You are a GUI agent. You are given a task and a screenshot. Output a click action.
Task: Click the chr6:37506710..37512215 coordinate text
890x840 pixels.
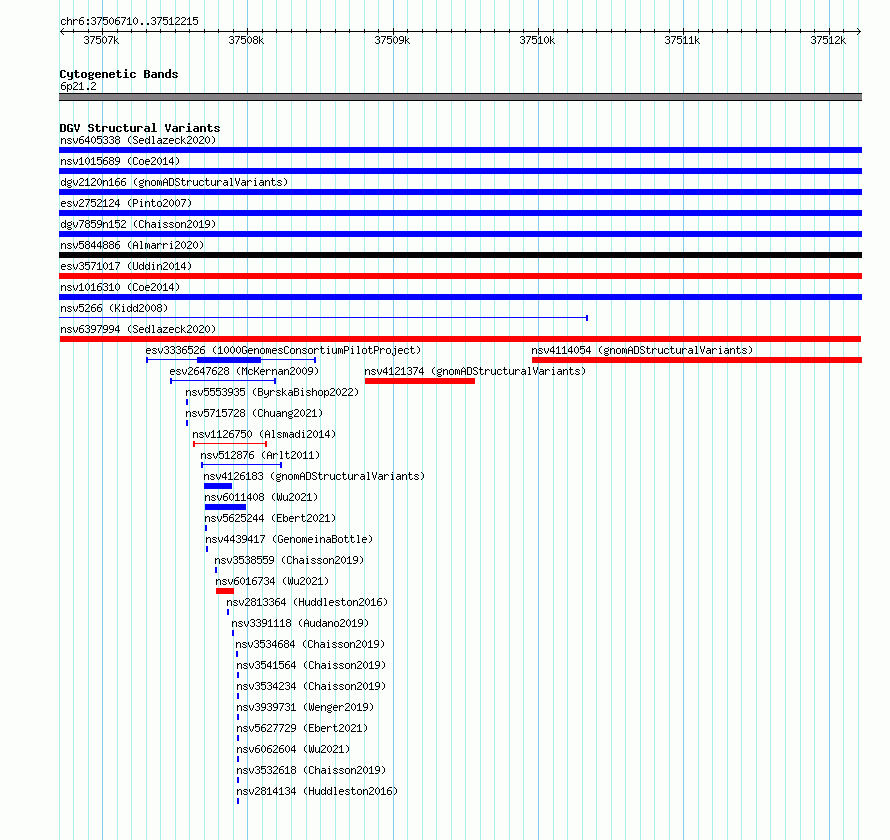129,22
